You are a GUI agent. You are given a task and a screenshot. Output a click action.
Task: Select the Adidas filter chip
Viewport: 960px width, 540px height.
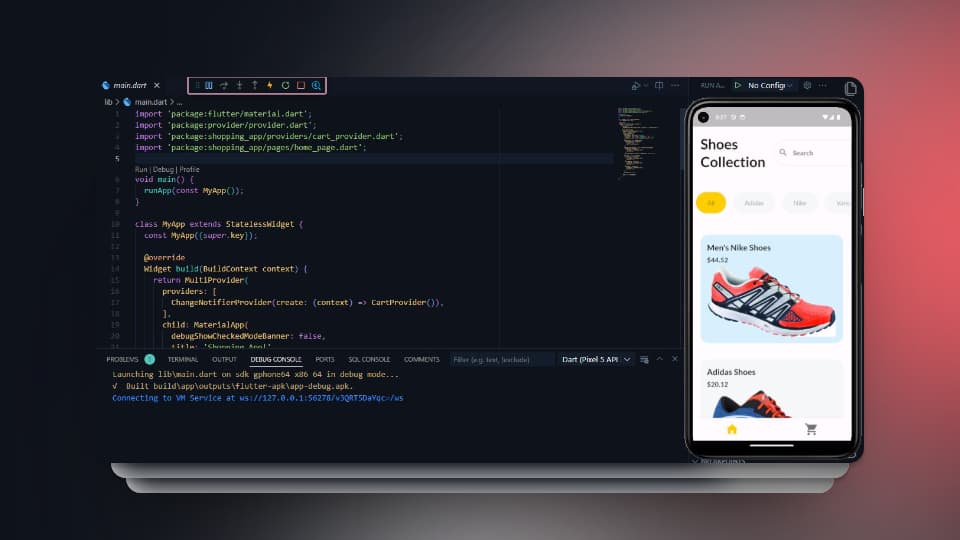[754, 203]
